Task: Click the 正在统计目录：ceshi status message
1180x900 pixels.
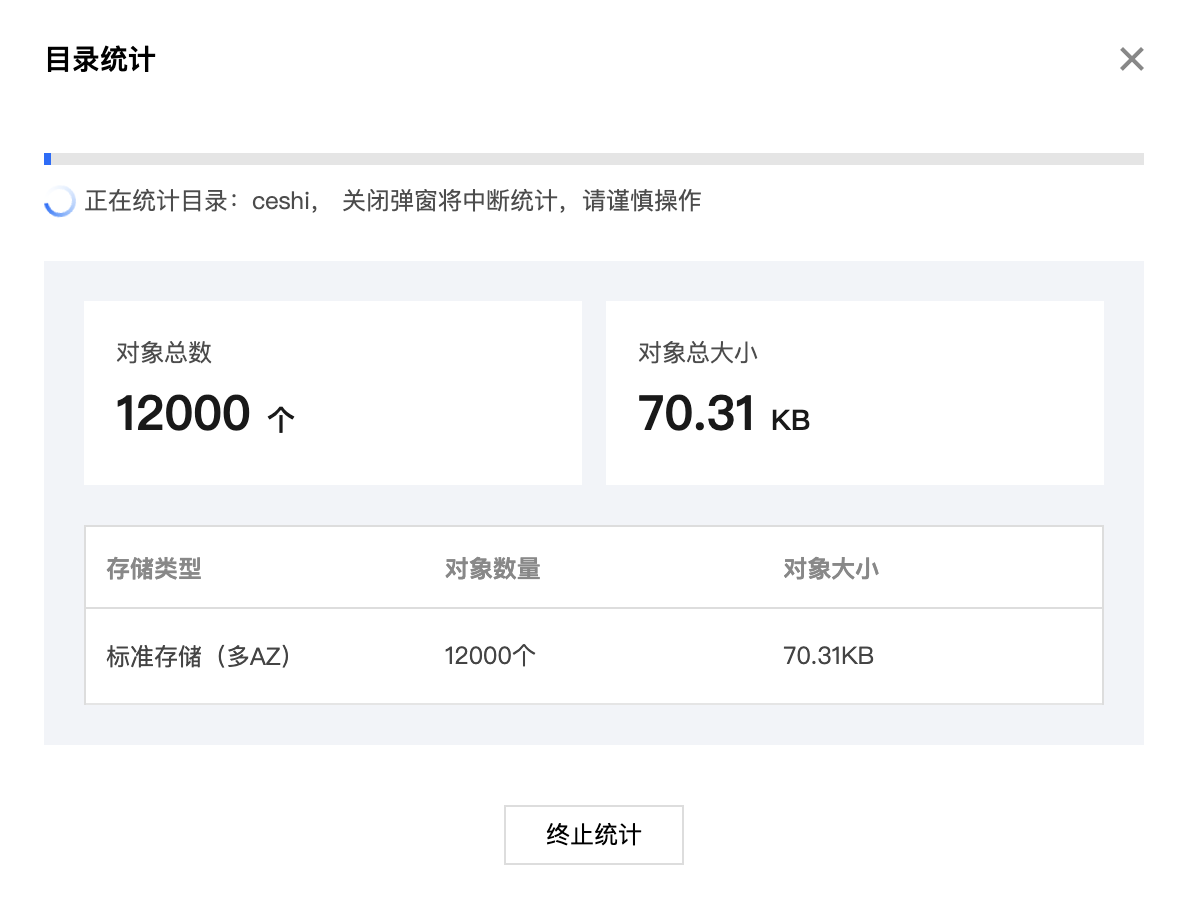Action: click(x=200, y=202)
